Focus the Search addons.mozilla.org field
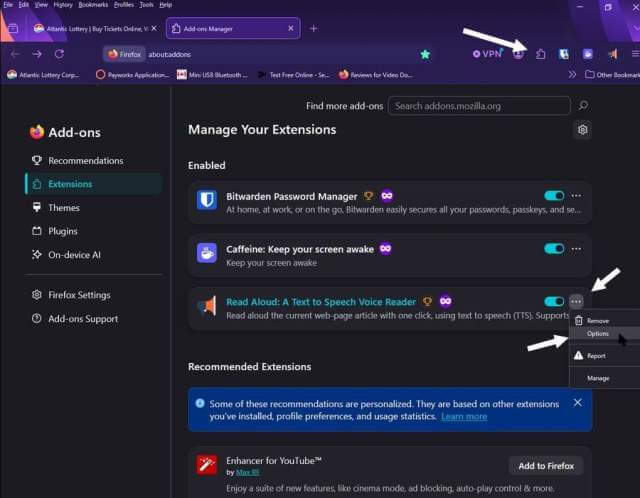This screenshot has height=498, width=640. [x=479, y=106]
